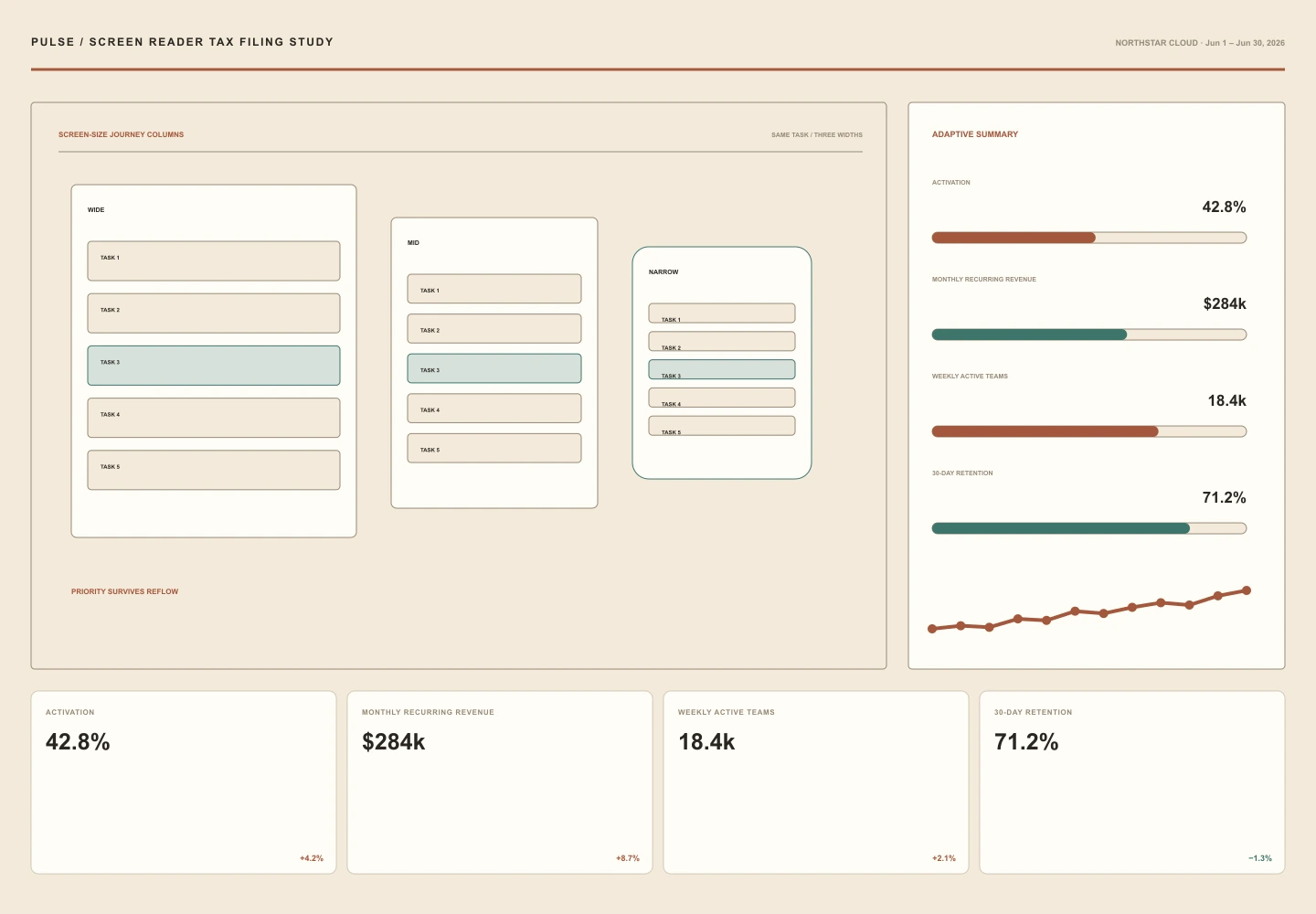Click 18.4k on the bottom Weekly Active Teams card
1316x914 pixels.
click(x=706, y=742)
